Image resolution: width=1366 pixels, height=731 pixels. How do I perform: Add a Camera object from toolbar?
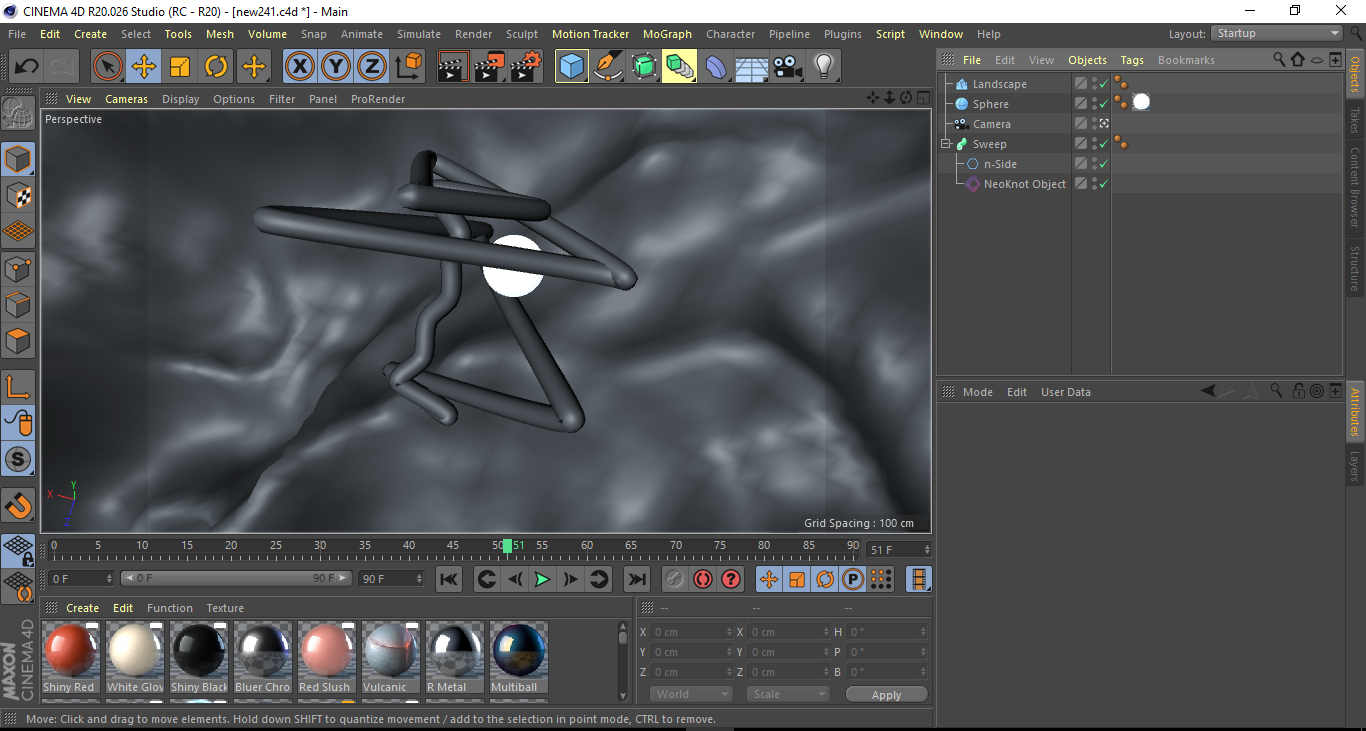point(788,67)
